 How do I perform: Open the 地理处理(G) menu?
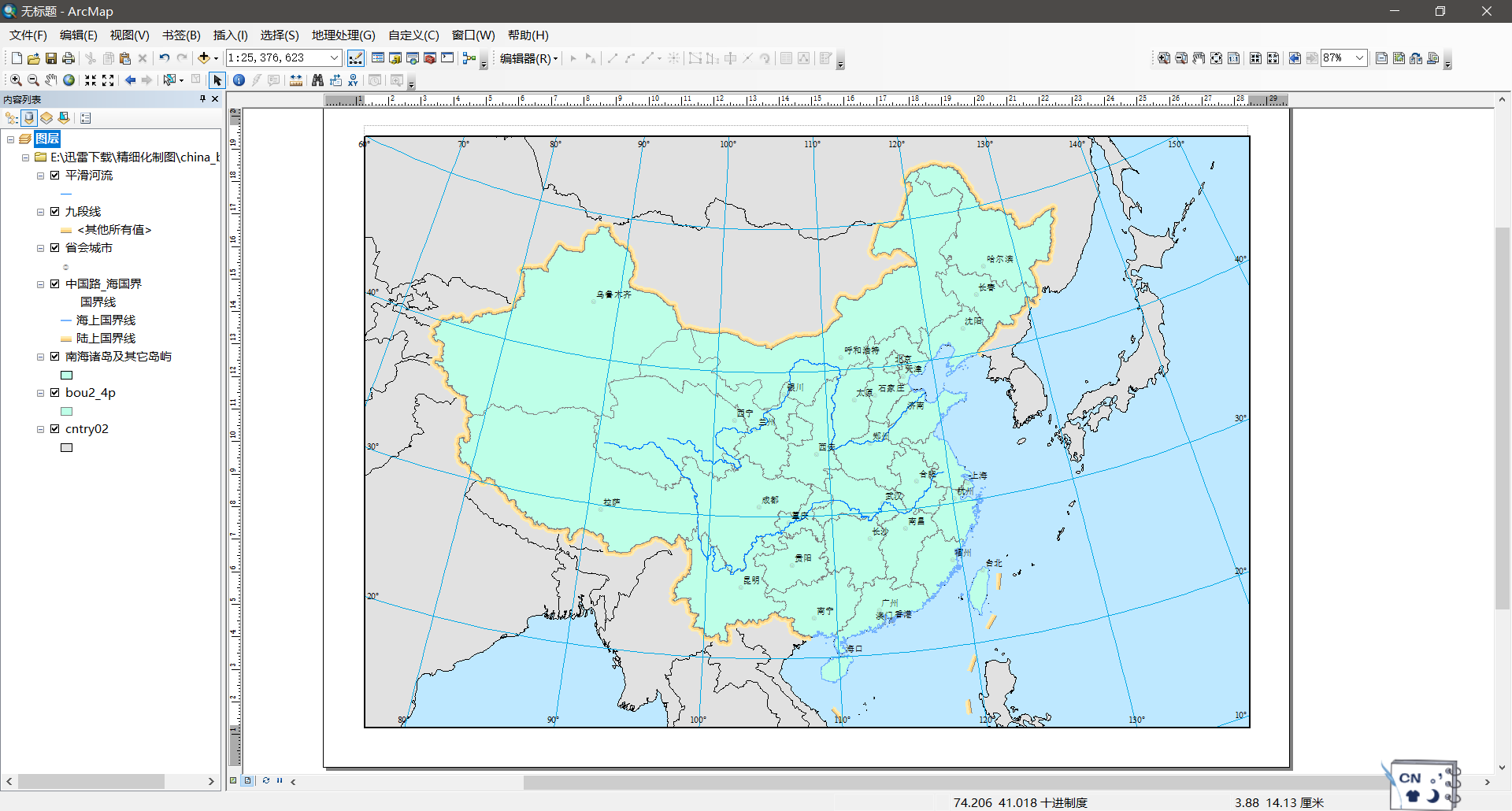click(x=343, y=35)
